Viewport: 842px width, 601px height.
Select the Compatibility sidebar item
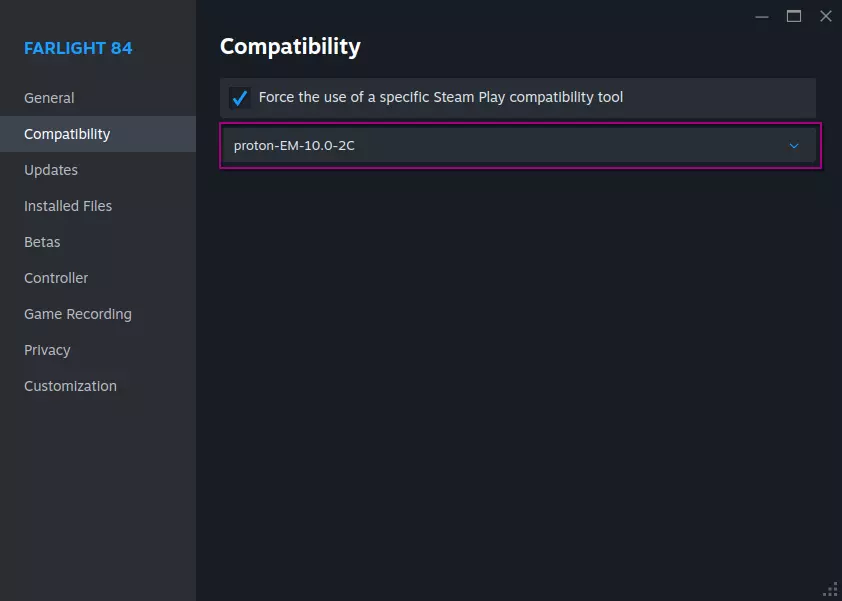point(67,134)
